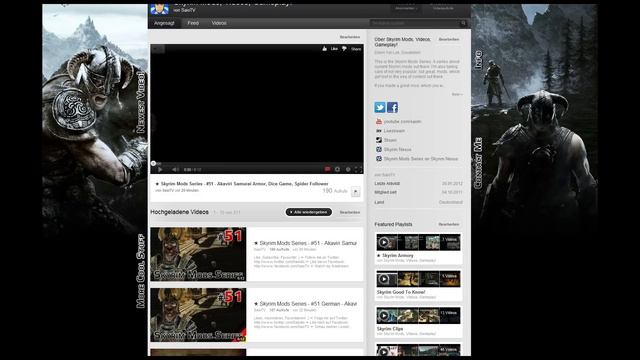Click the youtube.com link text in sidebar

[402, 122]
